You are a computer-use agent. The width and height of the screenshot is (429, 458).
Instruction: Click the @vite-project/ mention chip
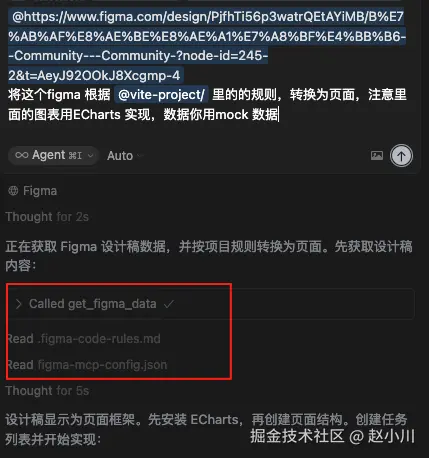(x=161, y=95)
